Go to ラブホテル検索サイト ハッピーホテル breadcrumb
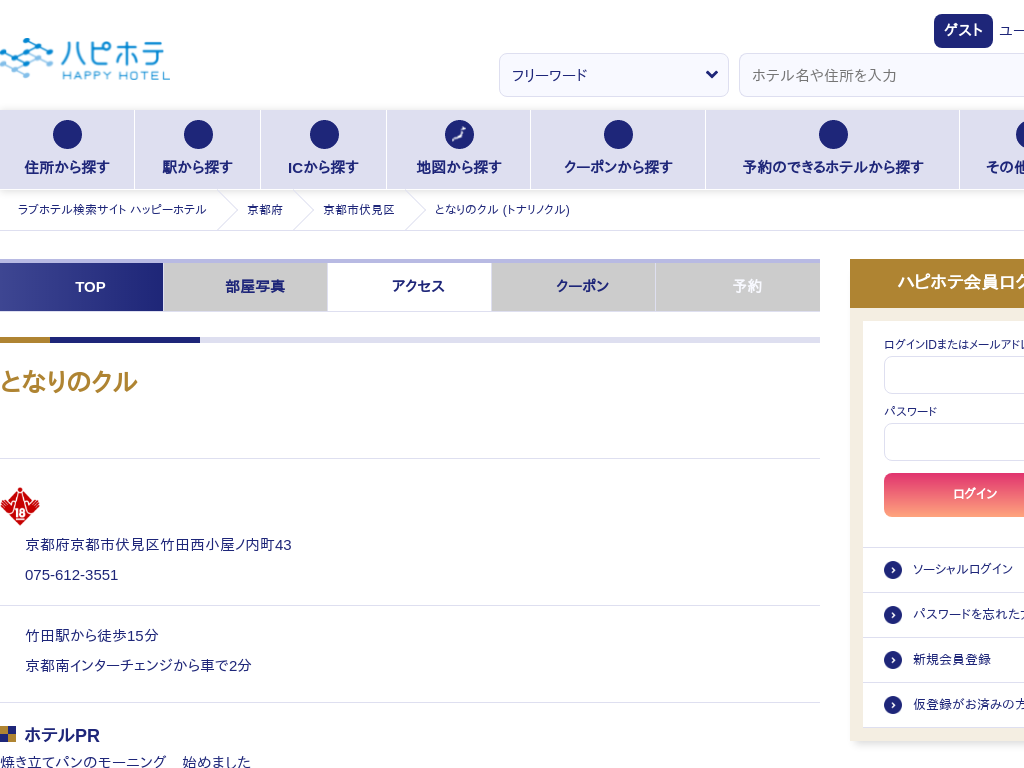The image size is (1024, 768). [x=112, y=210]
